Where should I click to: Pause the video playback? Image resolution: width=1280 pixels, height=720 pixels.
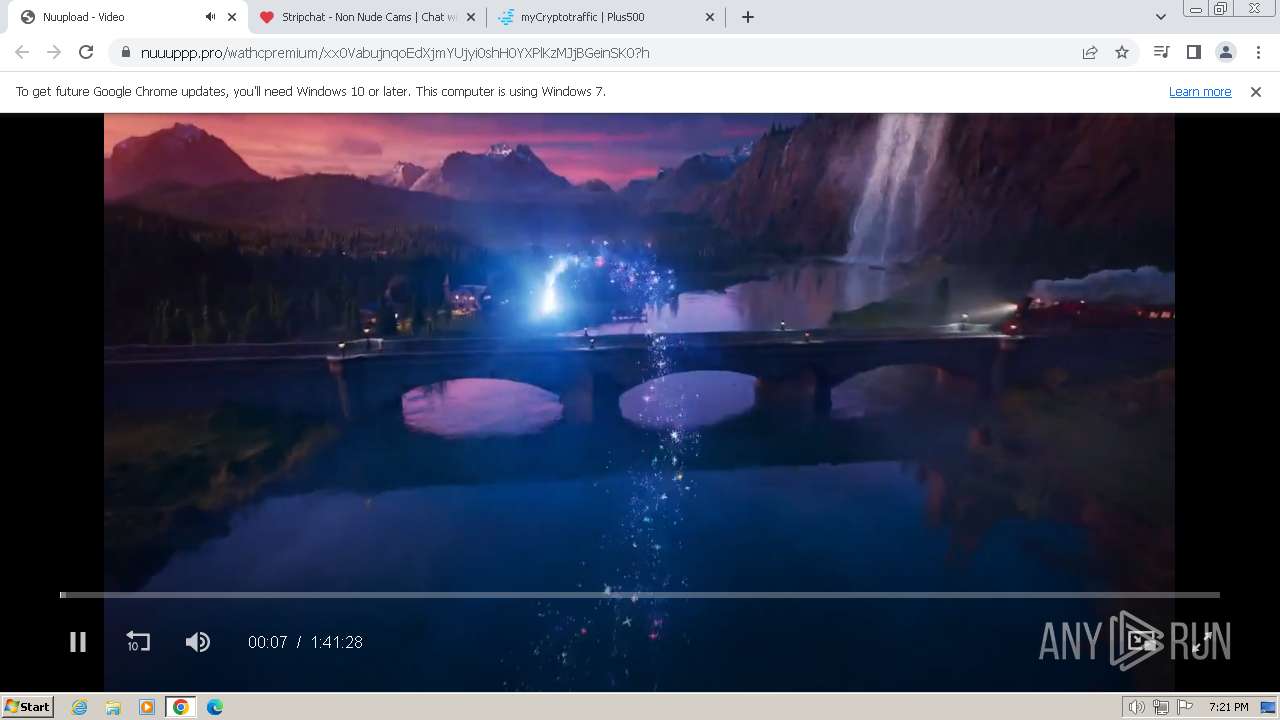coord(77,642)
